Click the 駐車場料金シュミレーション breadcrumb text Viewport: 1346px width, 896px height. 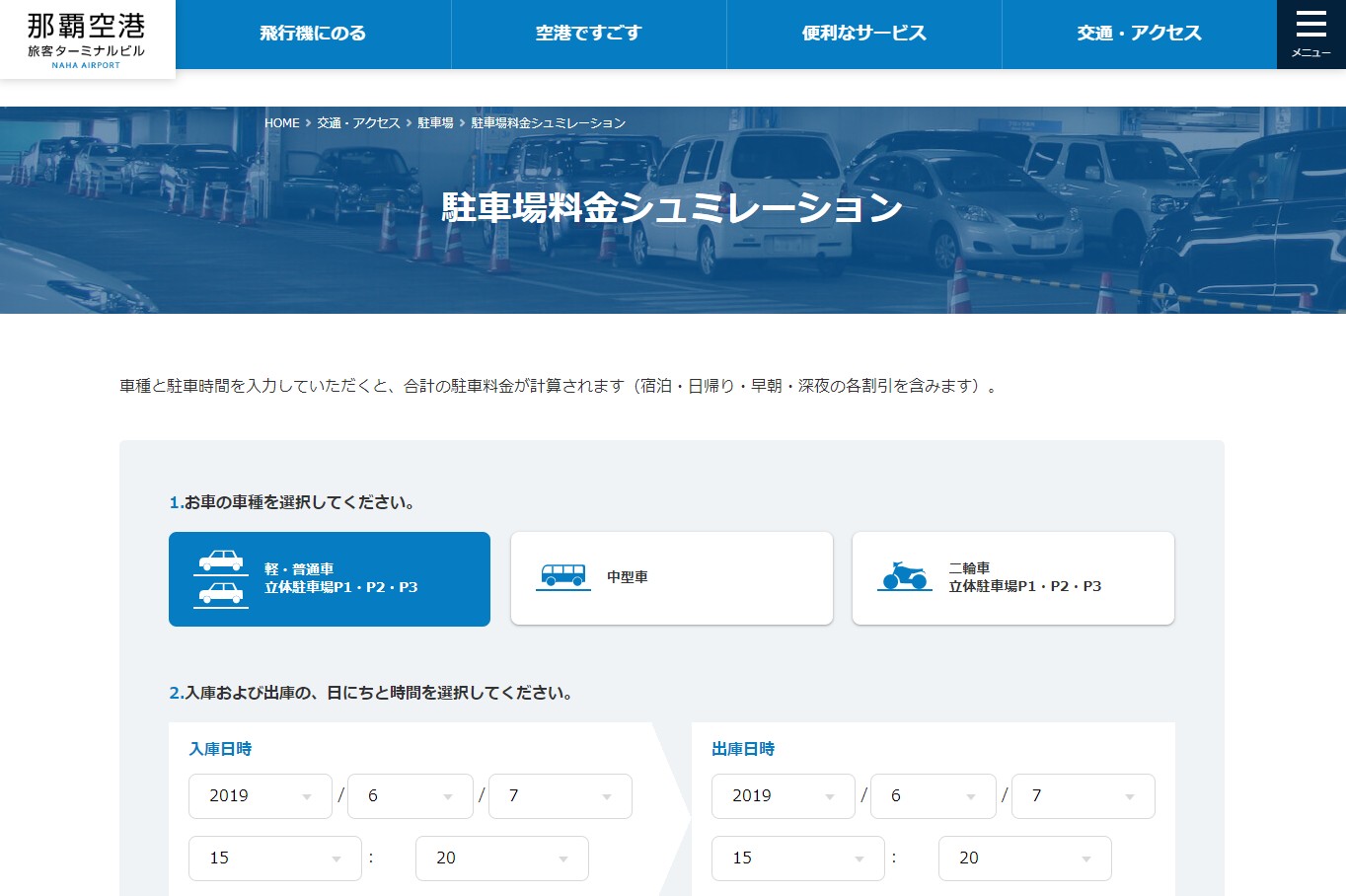549,123
